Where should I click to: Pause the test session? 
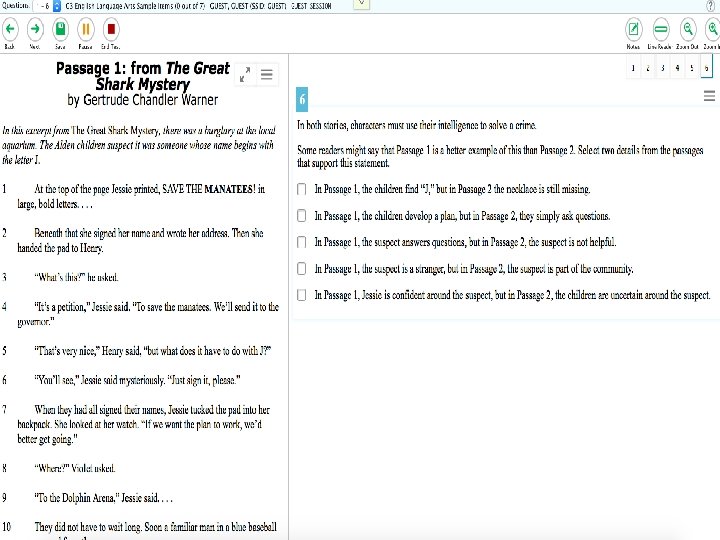point(85,29)
